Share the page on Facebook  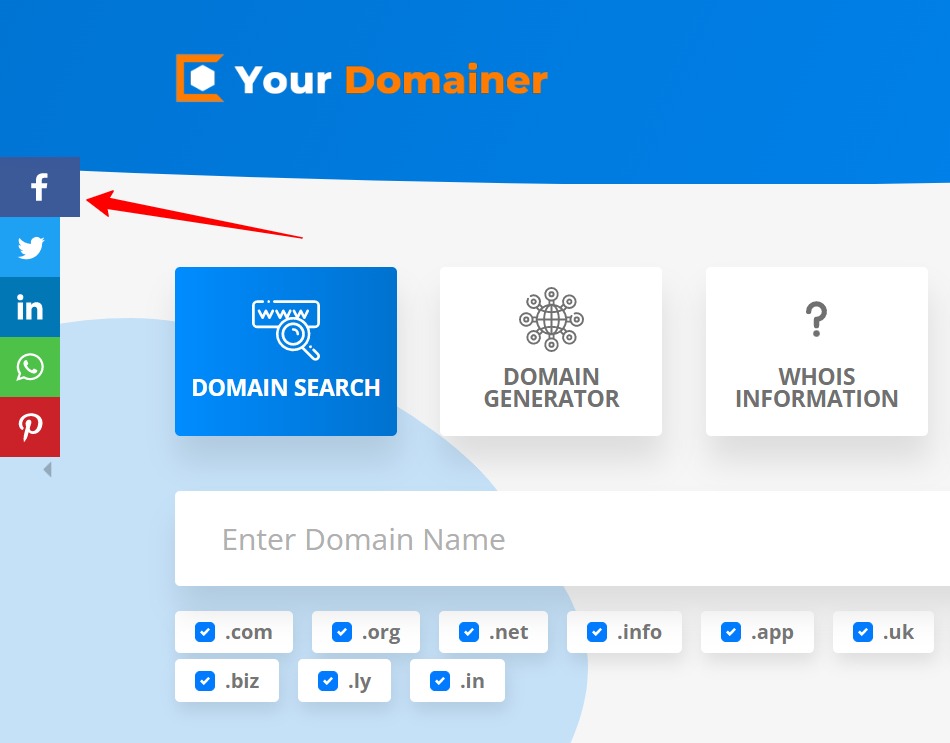40,187
